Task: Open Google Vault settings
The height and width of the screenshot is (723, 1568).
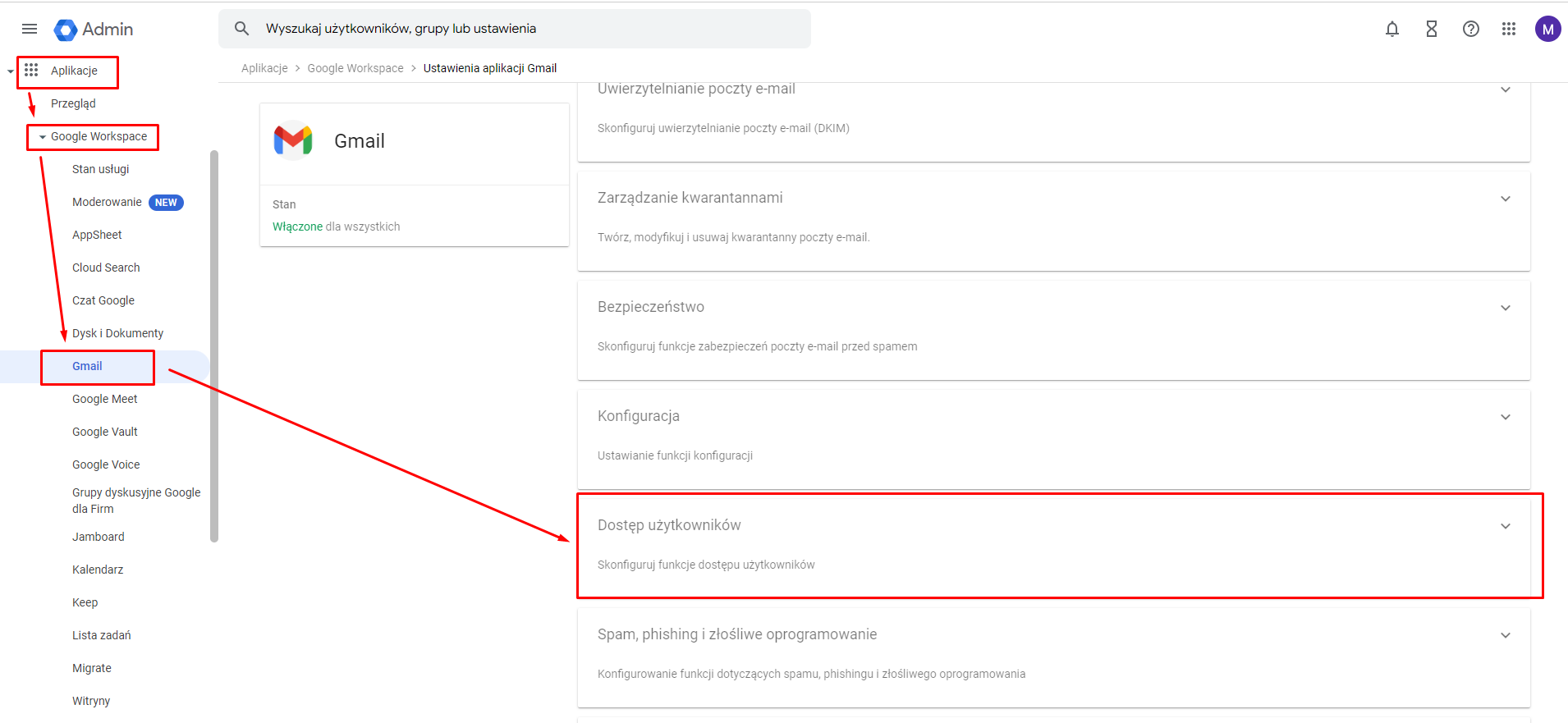Action: 105,432
